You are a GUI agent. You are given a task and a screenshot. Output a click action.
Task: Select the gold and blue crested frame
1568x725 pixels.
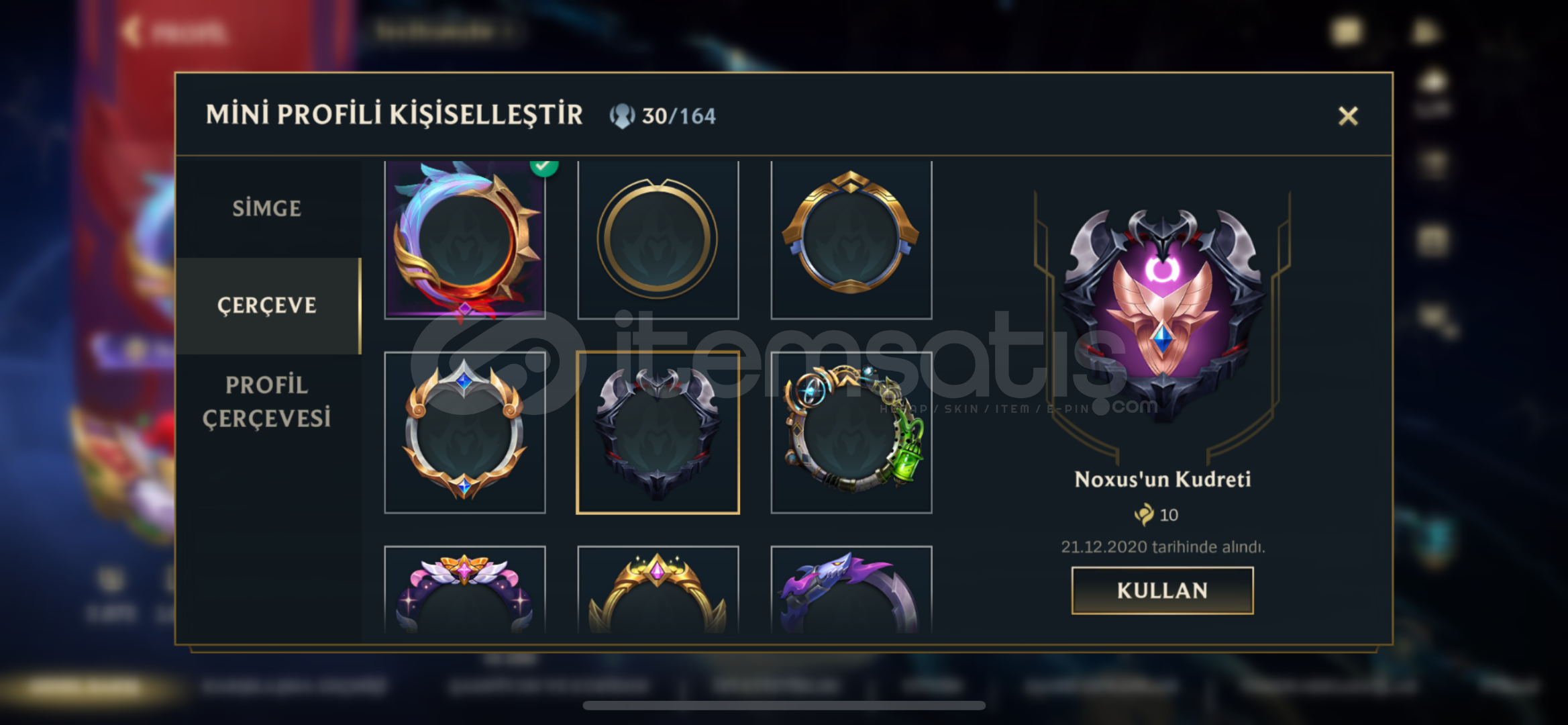[x=851, y=240]
